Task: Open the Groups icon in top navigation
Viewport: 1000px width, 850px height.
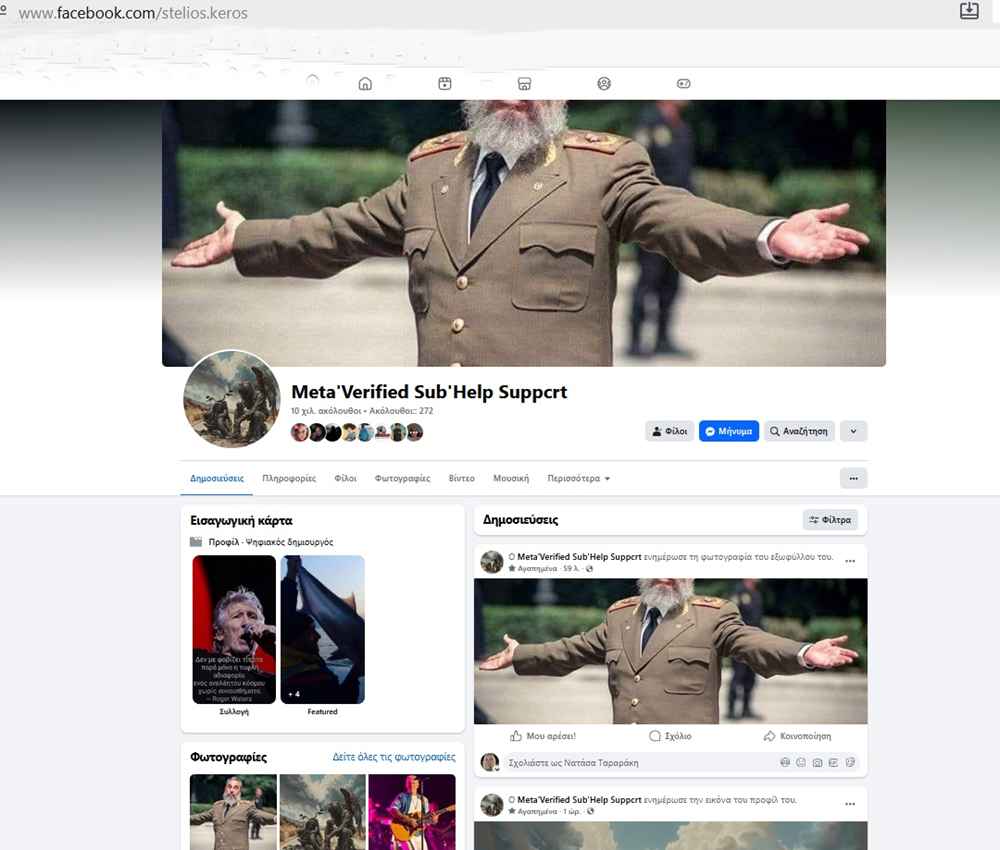Action: pos(604,84)
